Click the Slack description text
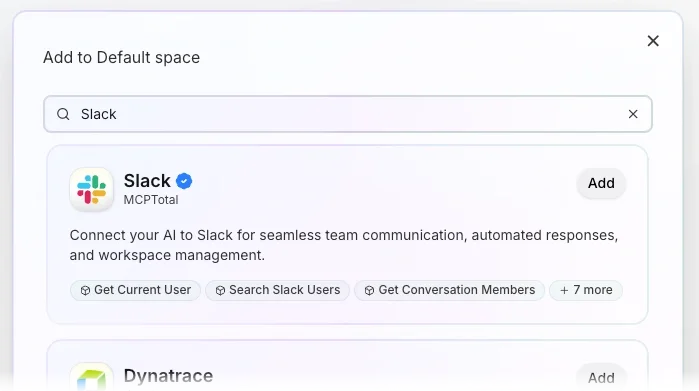 point(344,245)
